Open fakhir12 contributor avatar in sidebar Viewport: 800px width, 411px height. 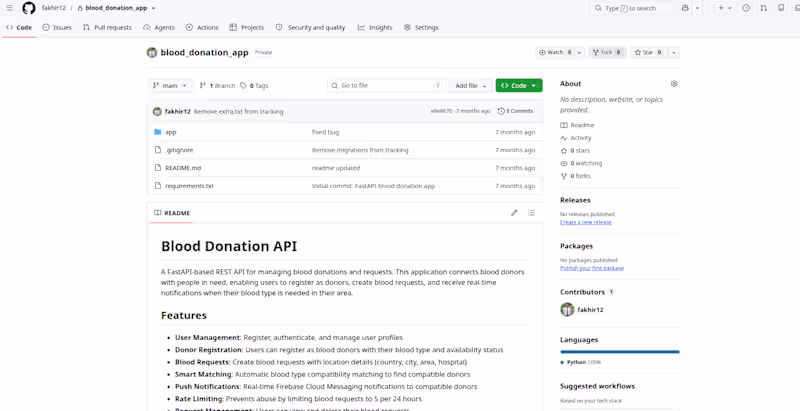coord(567,310)
